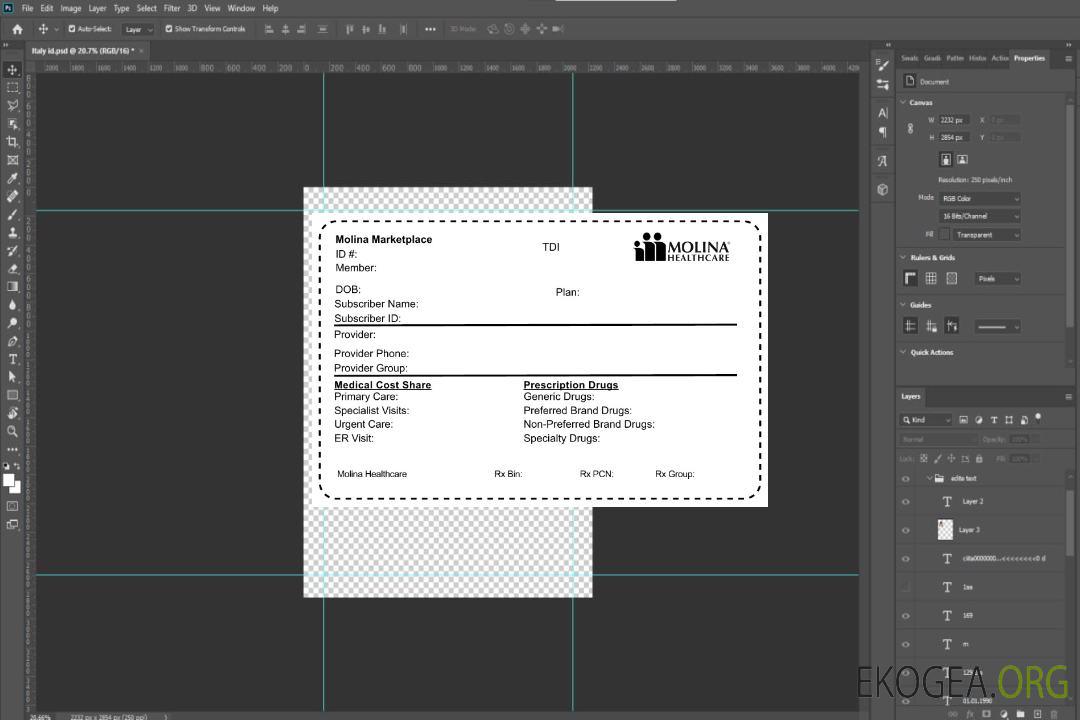
Task: Select the Rectangular Marquee tool
Action: point(12,88)
